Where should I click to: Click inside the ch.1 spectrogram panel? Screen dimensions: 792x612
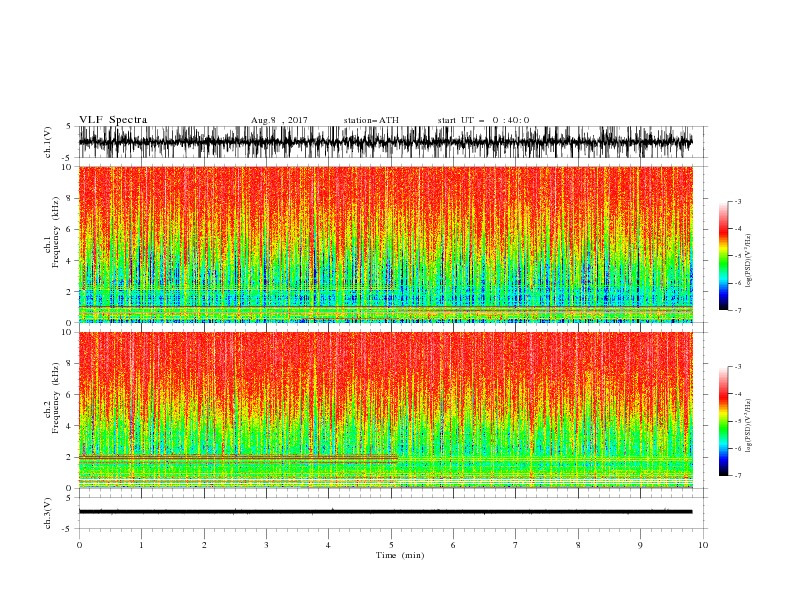point(385,244)
